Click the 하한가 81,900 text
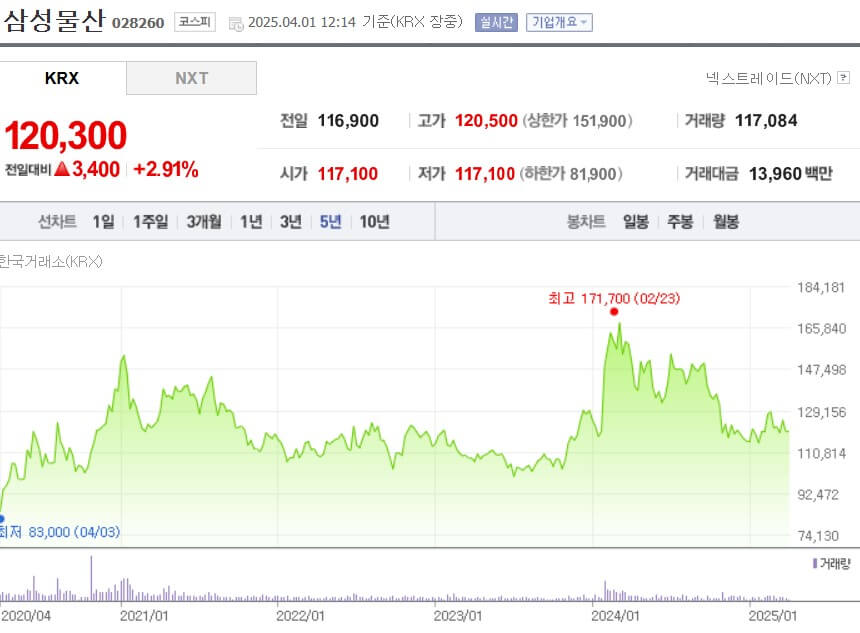This screenshot has height=633, width=860. point(571,174)
